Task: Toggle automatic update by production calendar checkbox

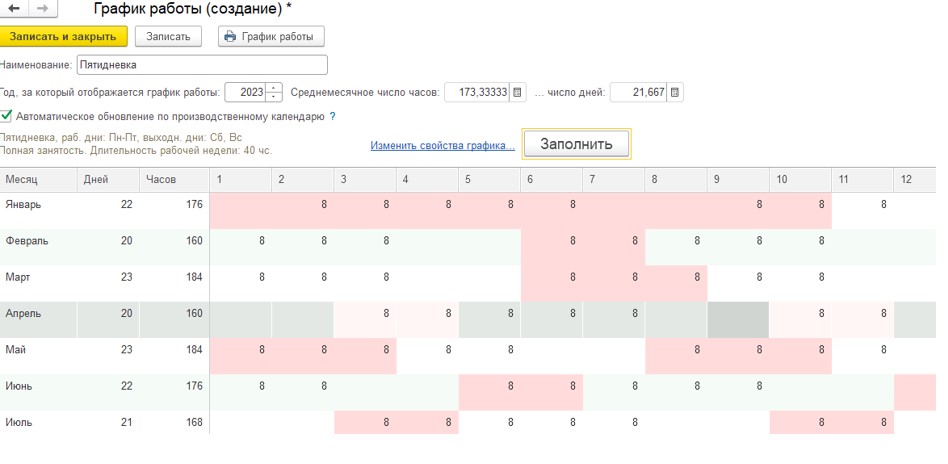Action: pyautogui.click(x=6, y=116)
